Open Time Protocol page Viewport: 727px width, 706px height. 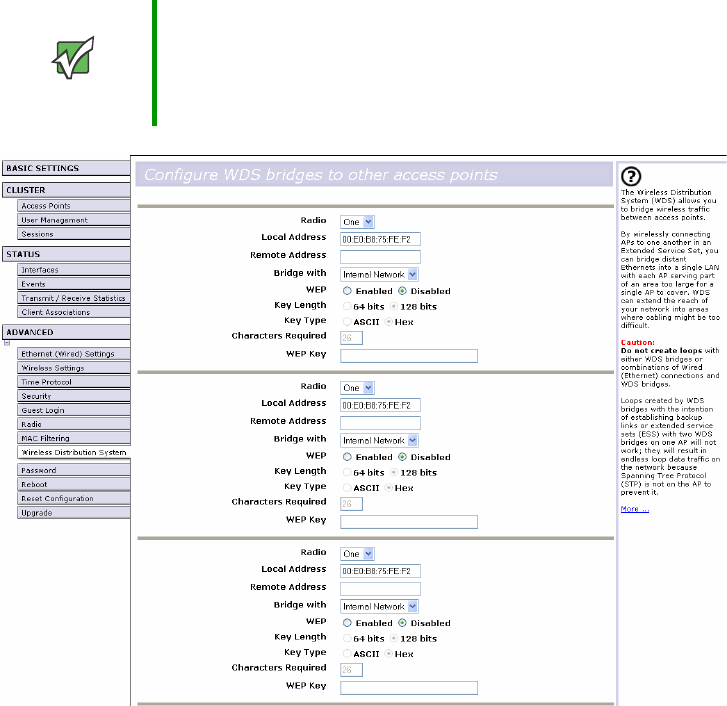pyautogui.click(x=74, y=382)
